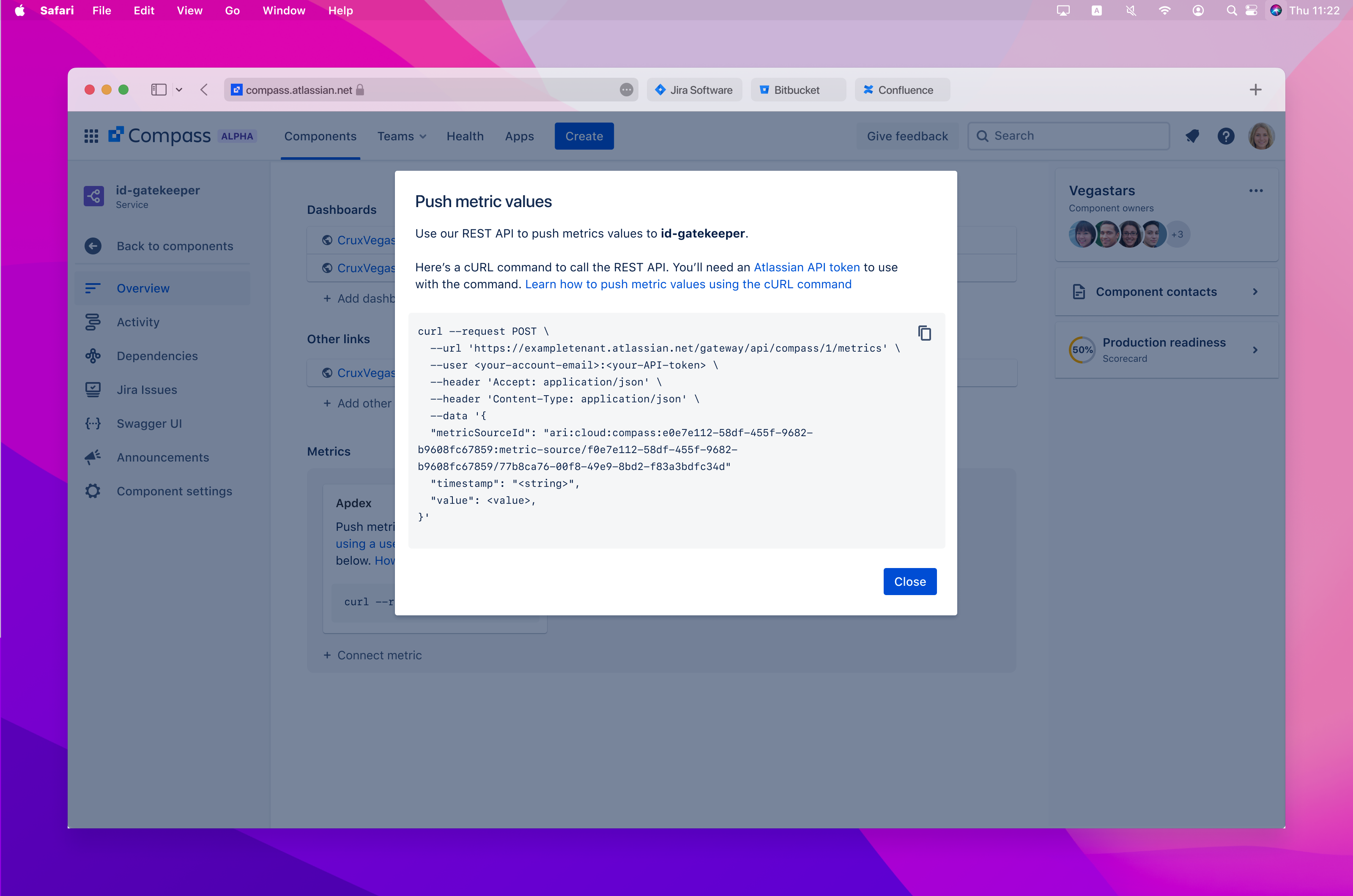
Task: Open Safari page options ellipsis in address bar
Action: point(627,90)
